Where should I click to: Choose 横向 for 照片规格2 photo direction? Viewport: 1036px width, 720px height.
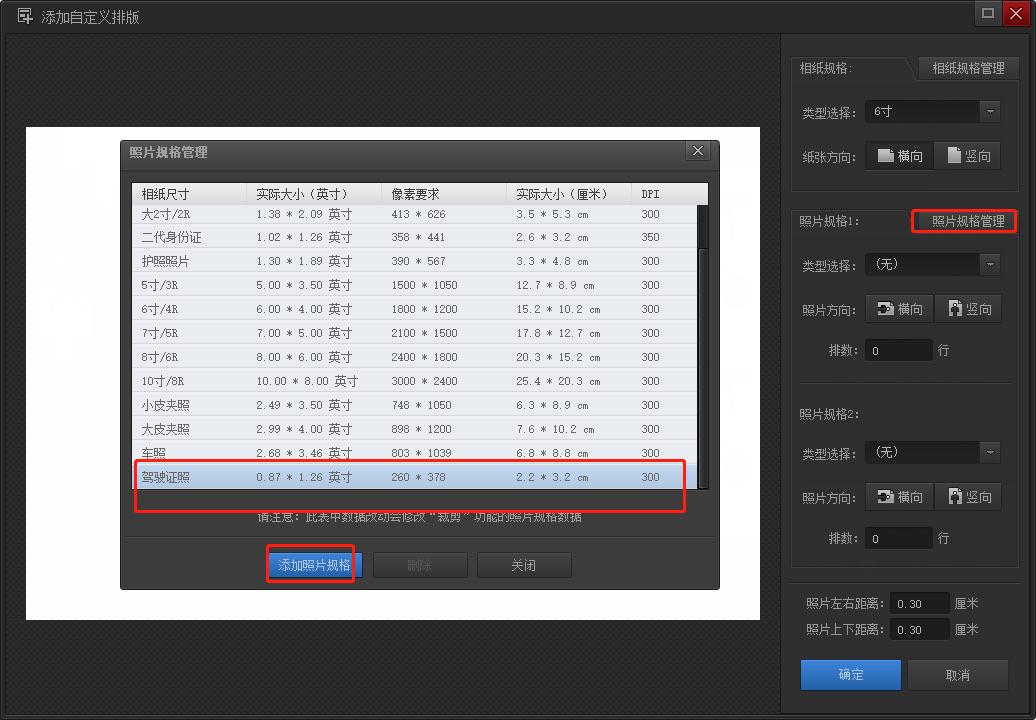899,497
